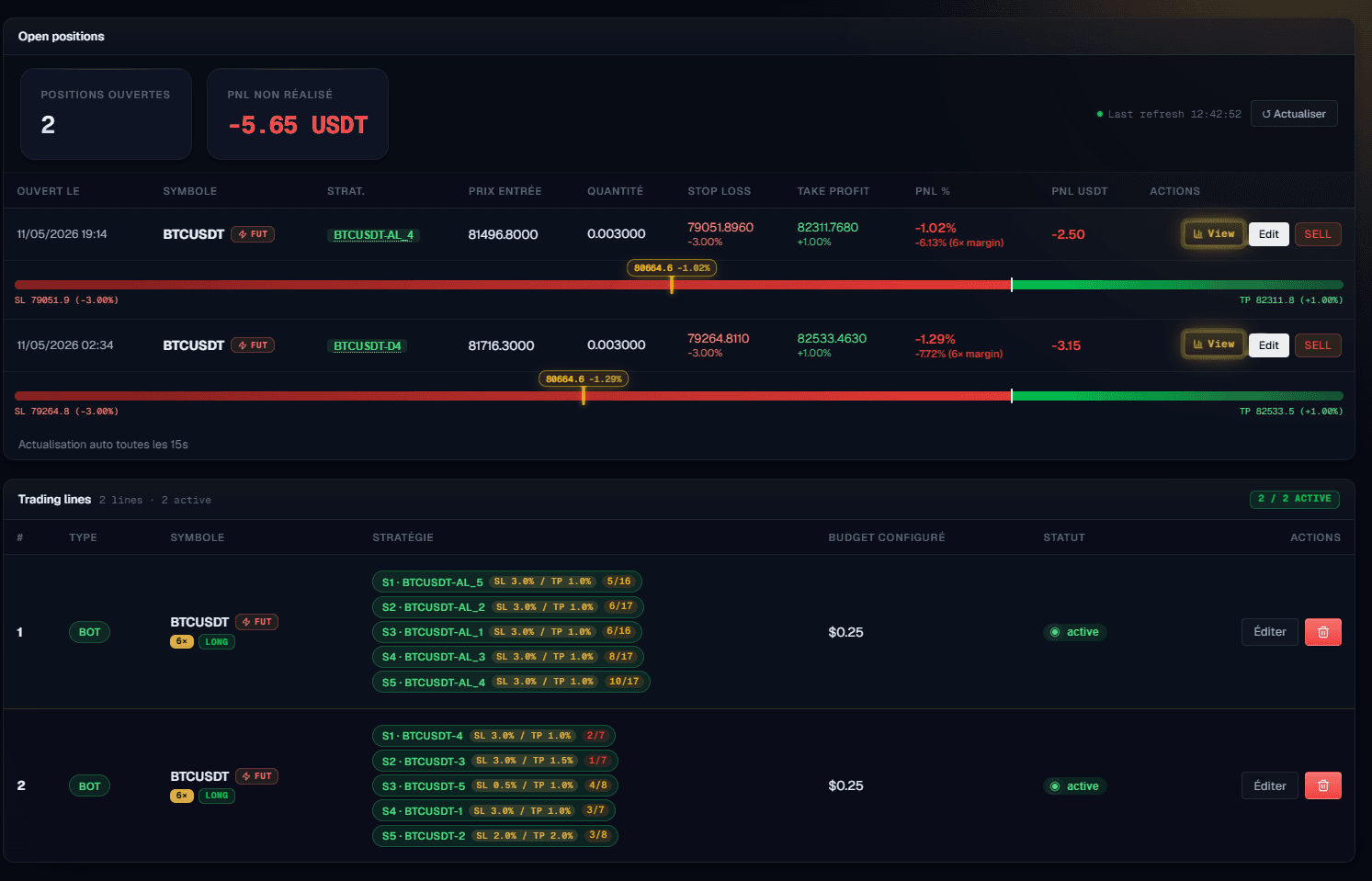View chart for BTCUSDT-AL_4 position
Viewport: 1372px width, 881px height.
click(1214, 233)
